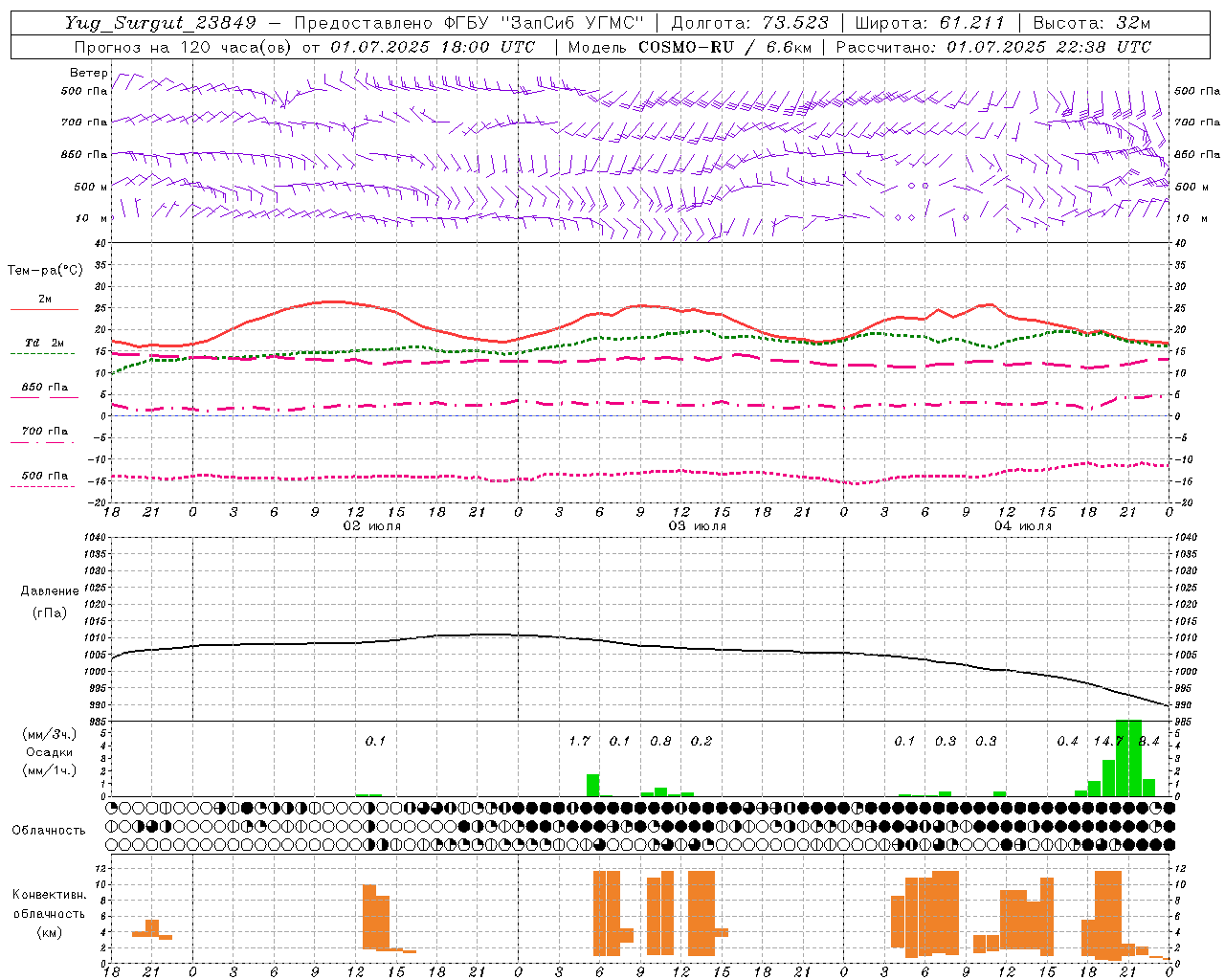This screenshot has width=1225, height=980.
Task: Click the Широта: 61.211 value
Action: (929, 23)
